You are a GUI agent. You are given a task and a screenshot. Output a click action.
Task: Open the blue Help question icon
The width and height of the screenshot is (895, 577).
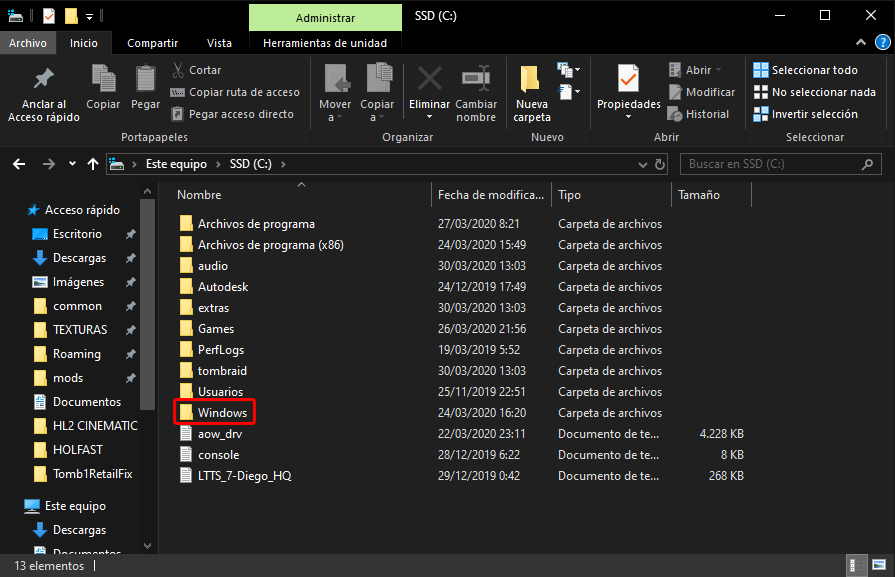pyautogui.click(x=882, y=42)
